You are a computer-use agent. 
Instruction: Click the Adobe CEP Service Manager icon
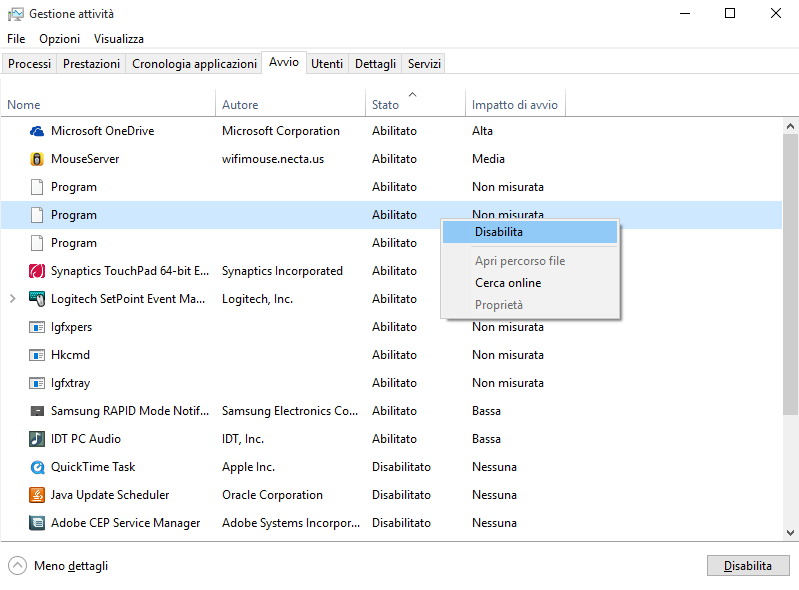pos(37,523)
